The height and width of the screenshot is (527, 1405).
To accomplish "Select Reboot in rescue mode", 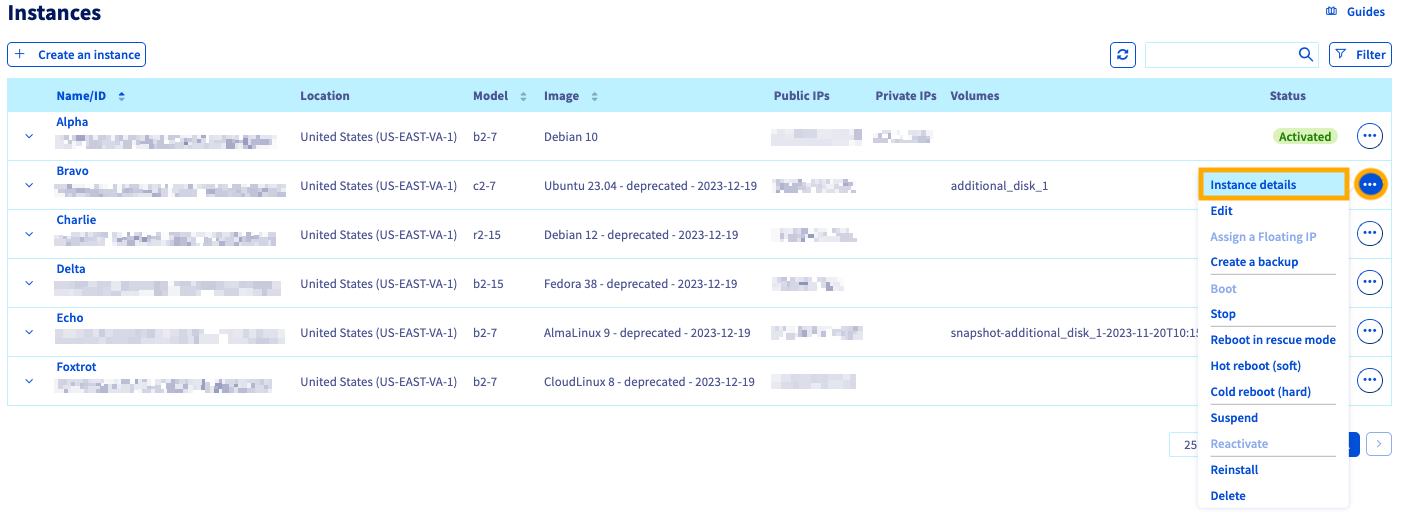I will [x=1273, y=340].
